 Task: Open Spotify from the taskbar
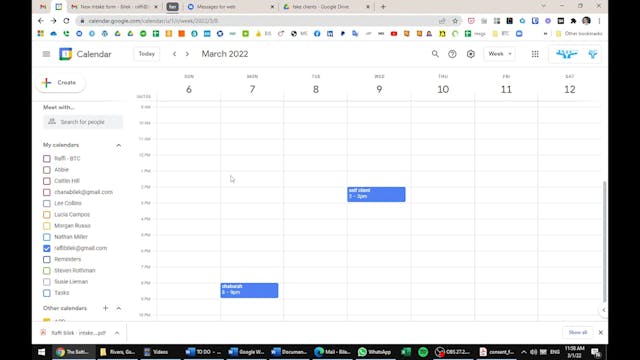(423, 352)
